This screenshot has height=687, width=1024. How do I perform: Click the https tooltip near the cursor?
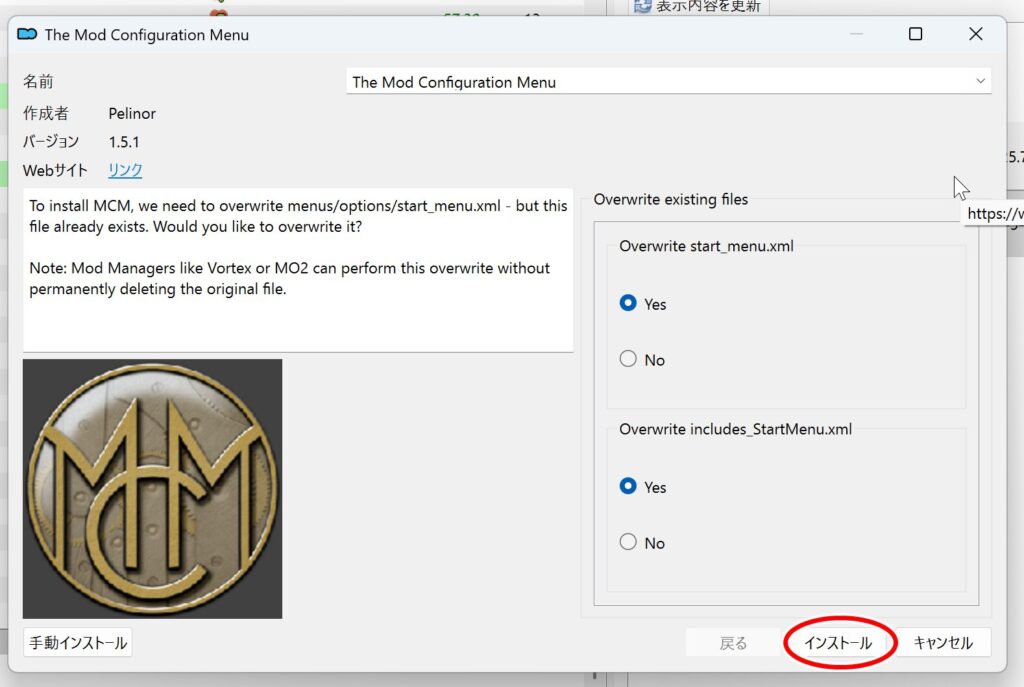point(994,214)
